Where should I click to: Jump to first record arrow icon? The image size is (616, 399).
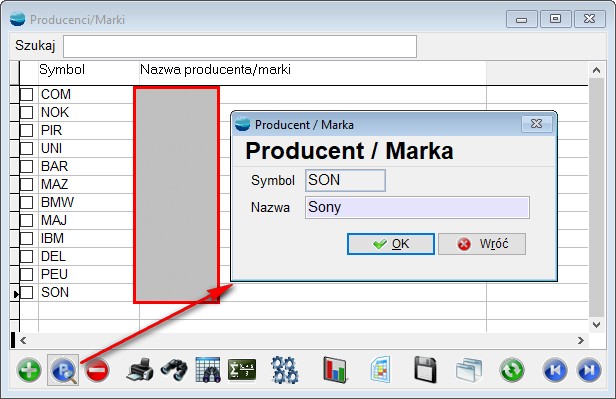pyautogui.click(x=555, y=370)
